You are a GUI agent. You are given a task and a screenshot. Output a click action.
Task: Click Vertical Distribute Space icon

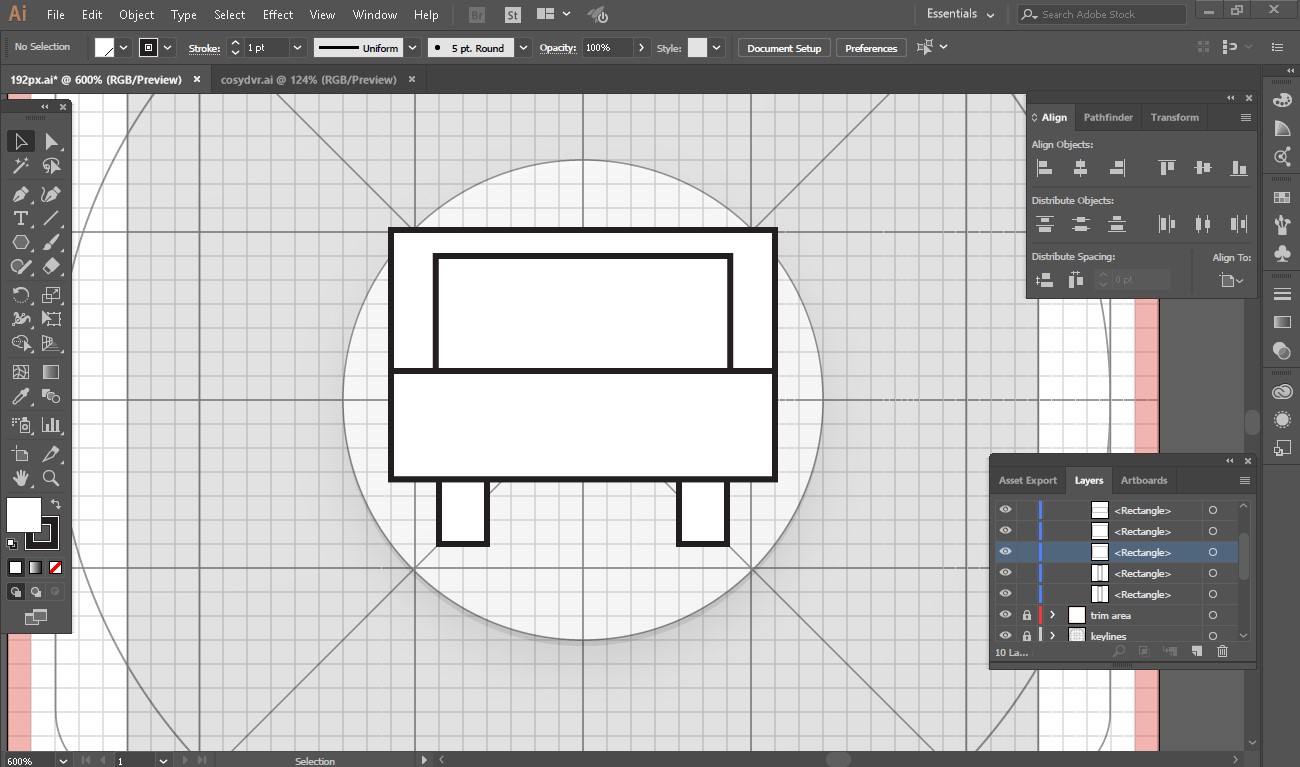(x=1044, y=280)
